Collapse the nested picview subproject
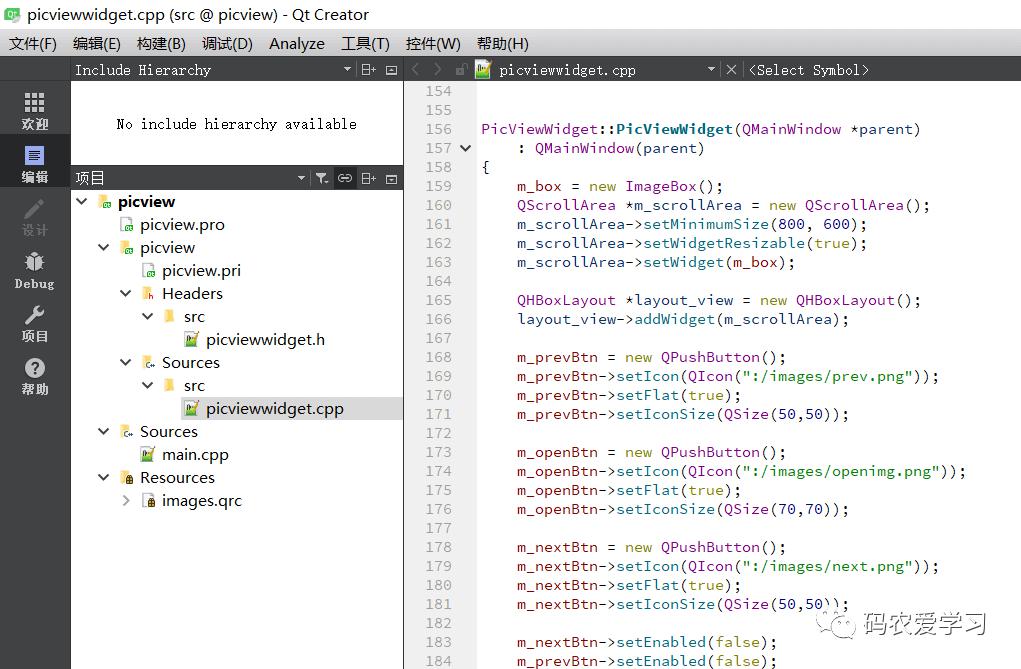 pyautogui.click(x=104, y=248)
